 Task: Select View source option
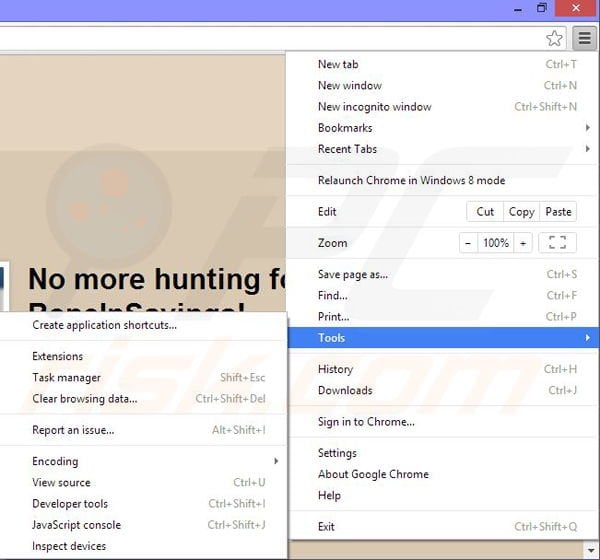point(143,483)
